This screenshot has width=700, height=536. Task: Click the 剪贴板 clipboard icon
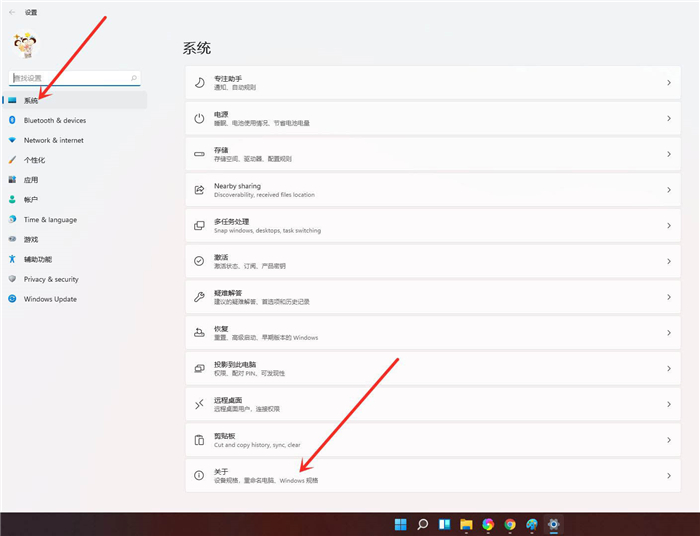[x=200, y=440]
